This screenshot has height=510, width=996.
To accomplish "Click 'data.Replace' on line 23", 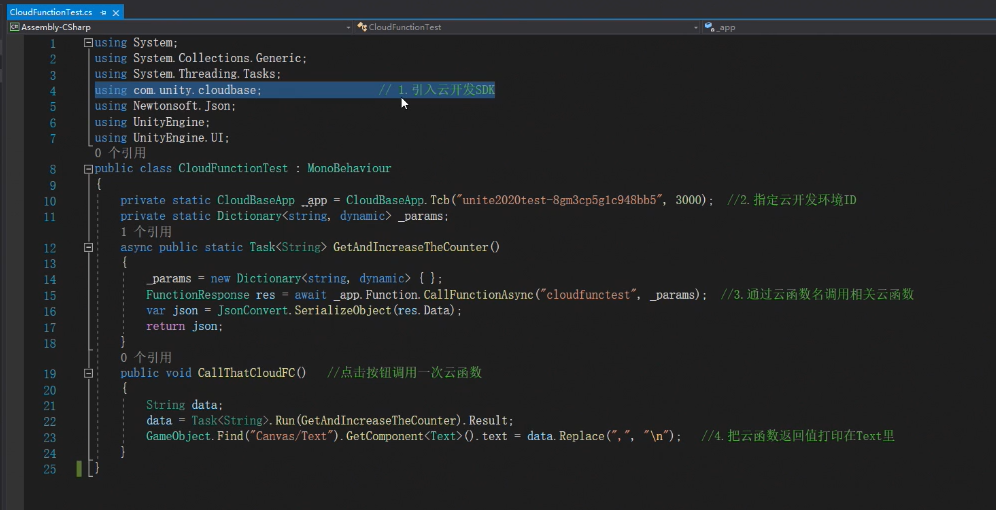I will coord(565,436).
